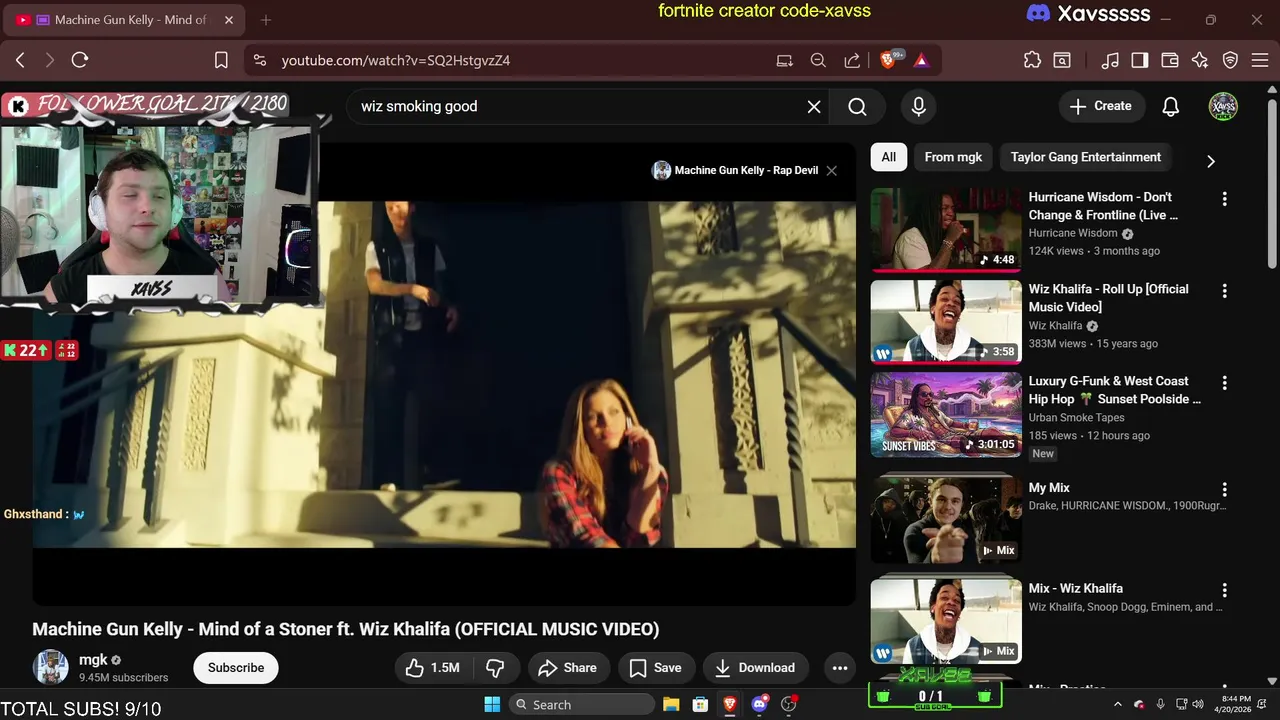The height and width of the screenshot is (720, 1280).
Task: Click the Create button
Action: coord(1101,106)
